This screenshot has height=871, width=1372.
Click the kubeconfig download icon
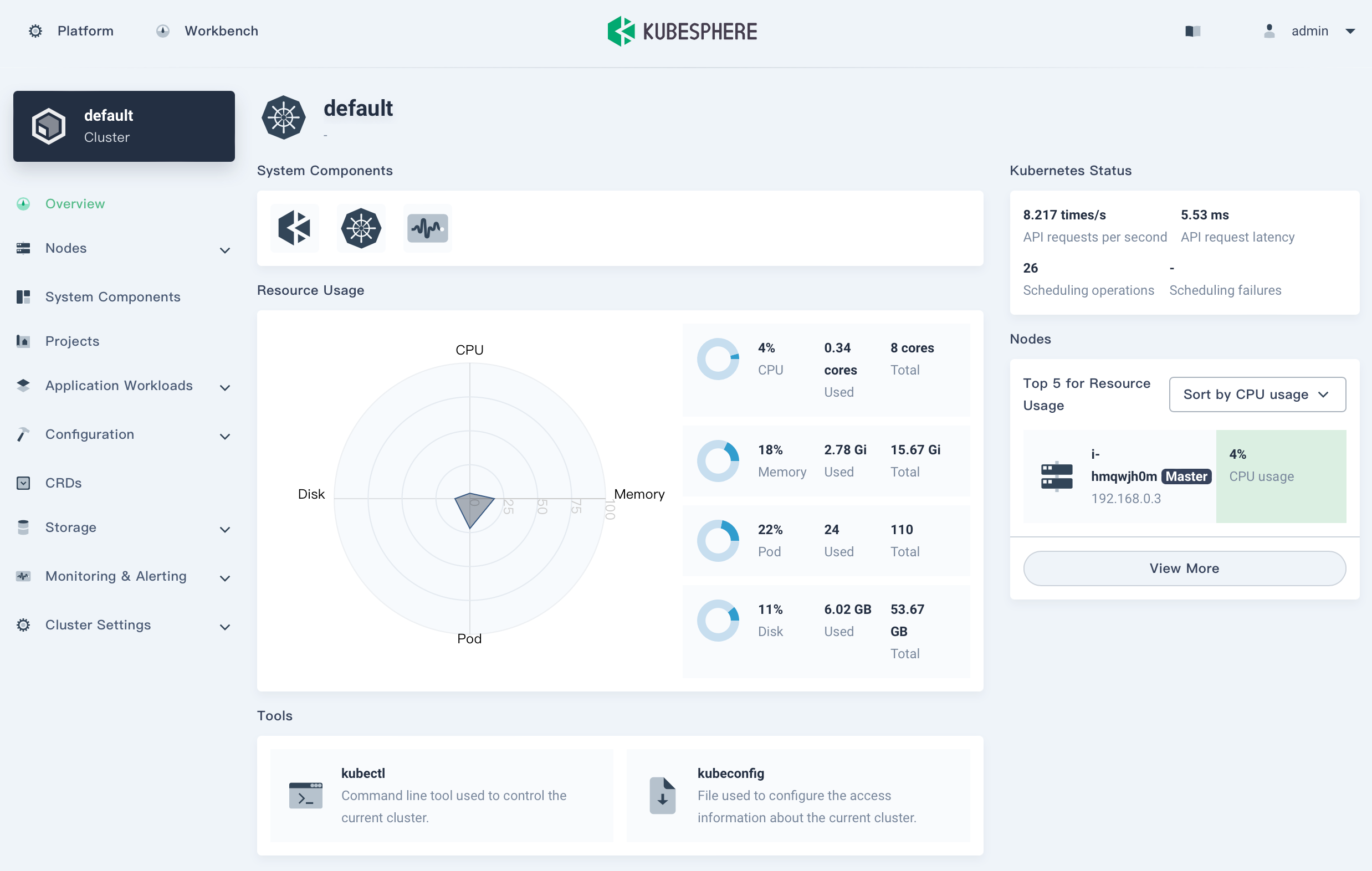coord(662,795)
